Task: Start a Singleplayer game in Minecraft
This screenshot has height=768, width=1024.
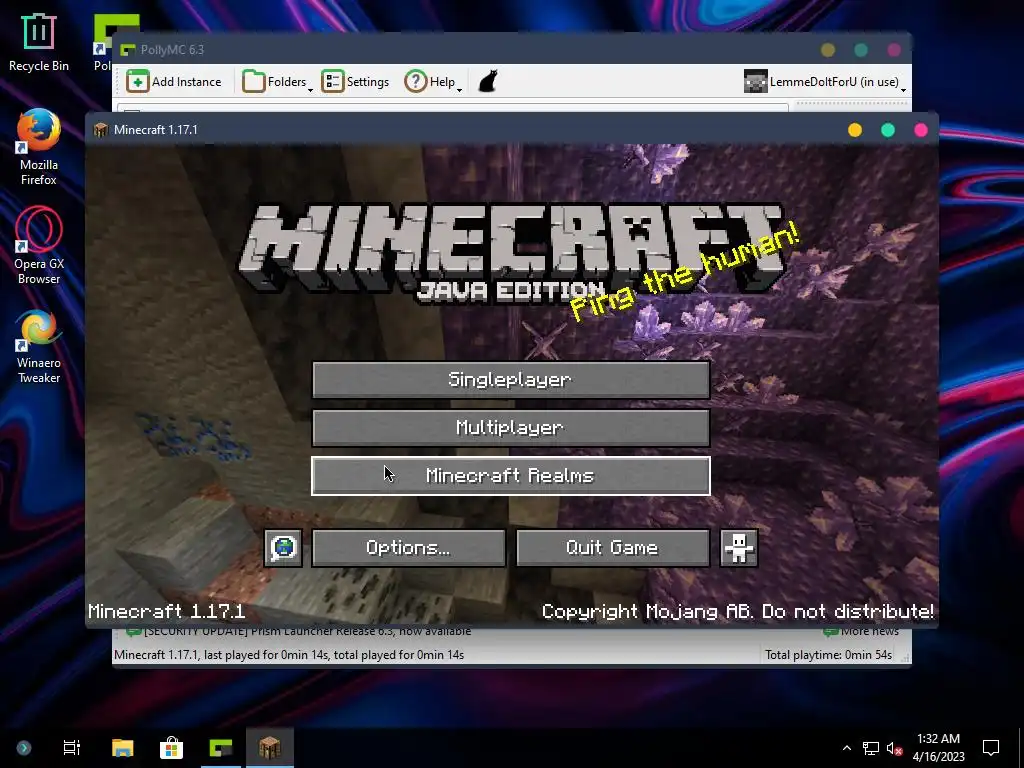Action: 511,379
